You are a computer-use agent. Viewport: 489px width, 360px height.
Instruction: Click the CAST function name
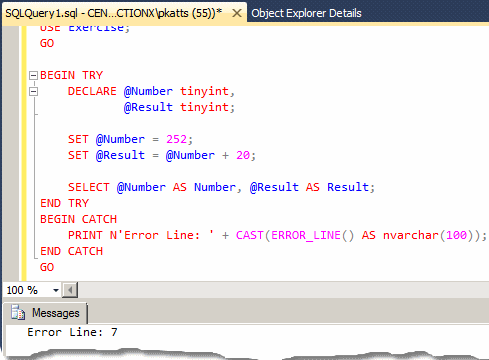point(250,235)
